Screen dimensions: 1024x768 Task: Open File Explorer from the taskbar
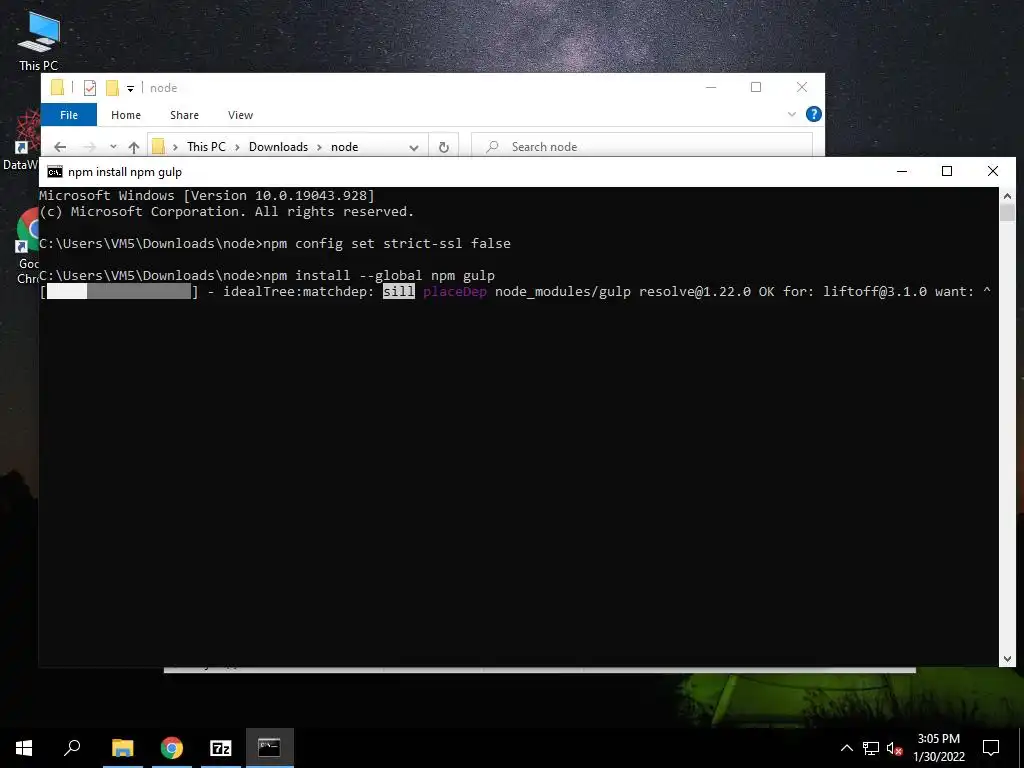tap(122, 748)
